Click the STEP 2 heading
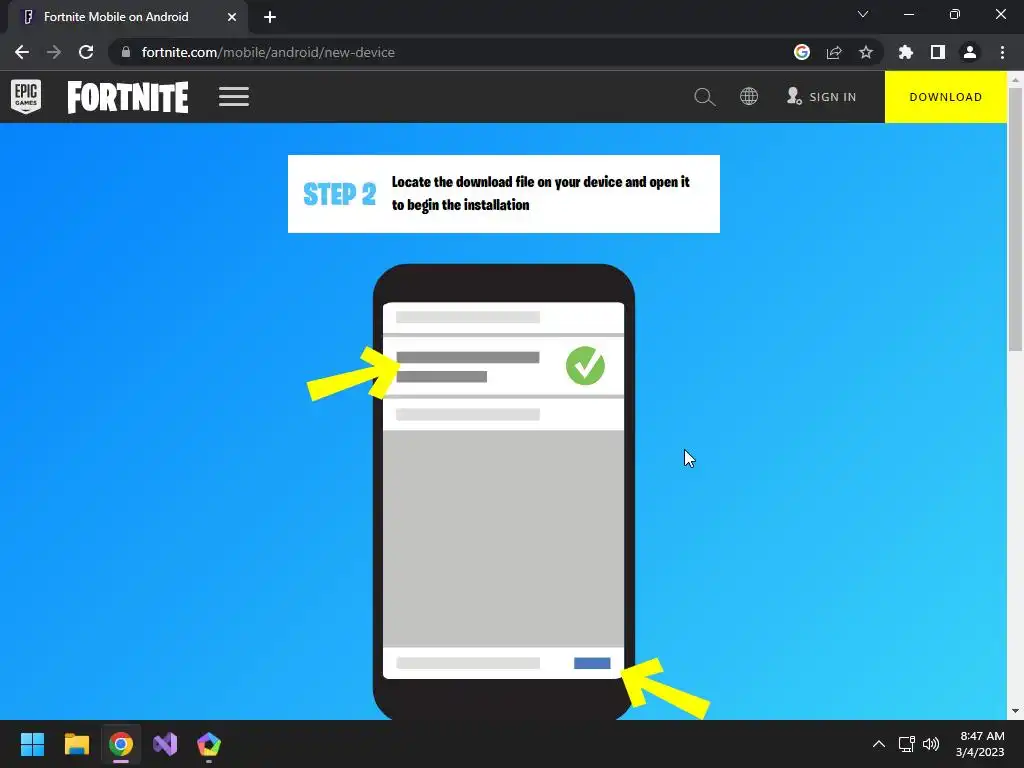 (340, 194)
